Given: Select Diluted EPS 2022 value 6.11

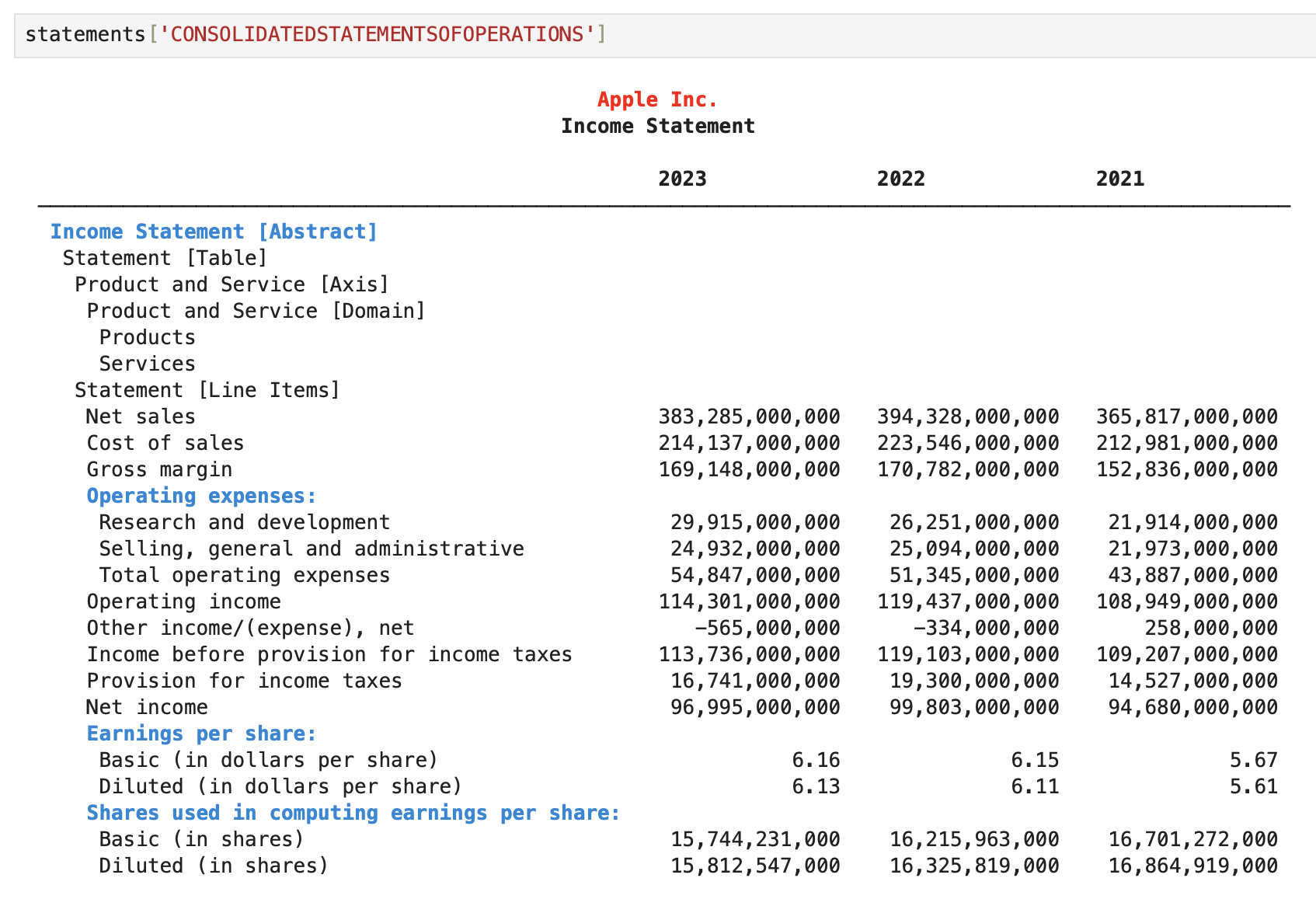Looking at the screenshot, I should (1035, 786).
